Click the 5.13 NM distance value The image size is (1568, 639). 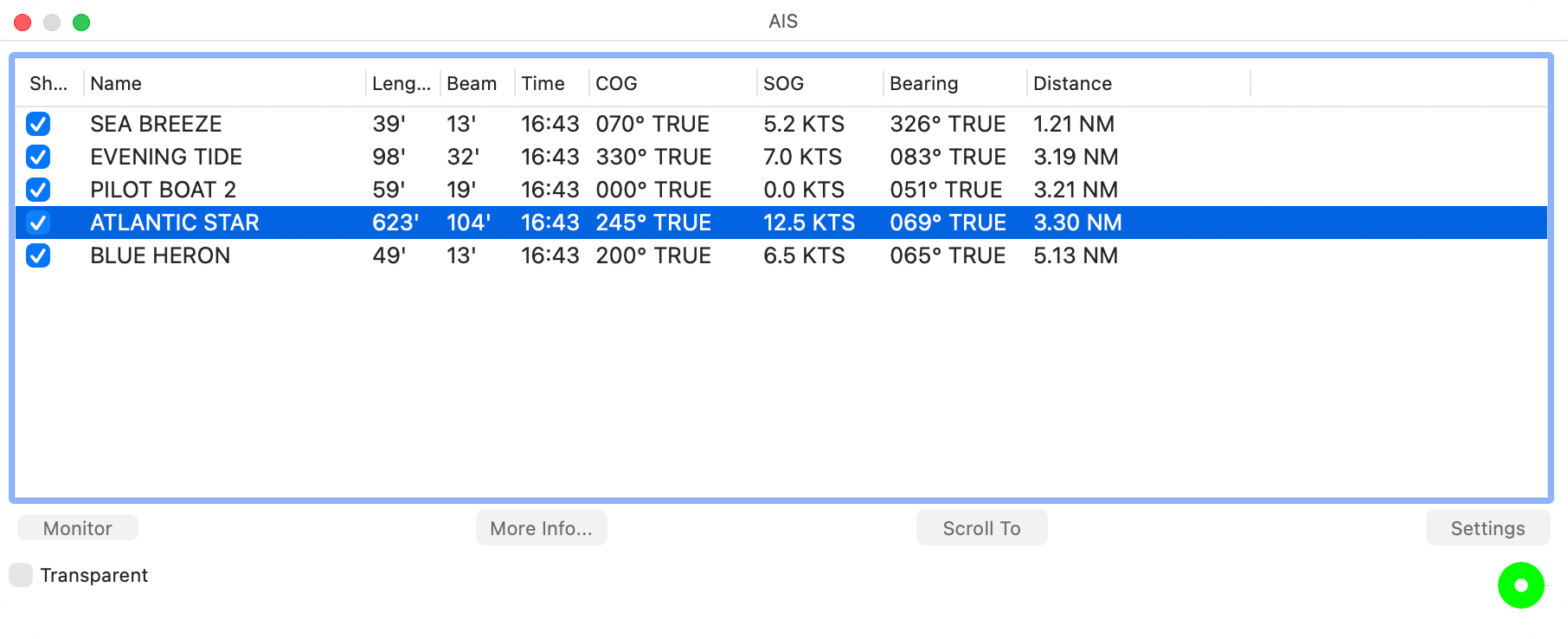tap(1076, 255)
